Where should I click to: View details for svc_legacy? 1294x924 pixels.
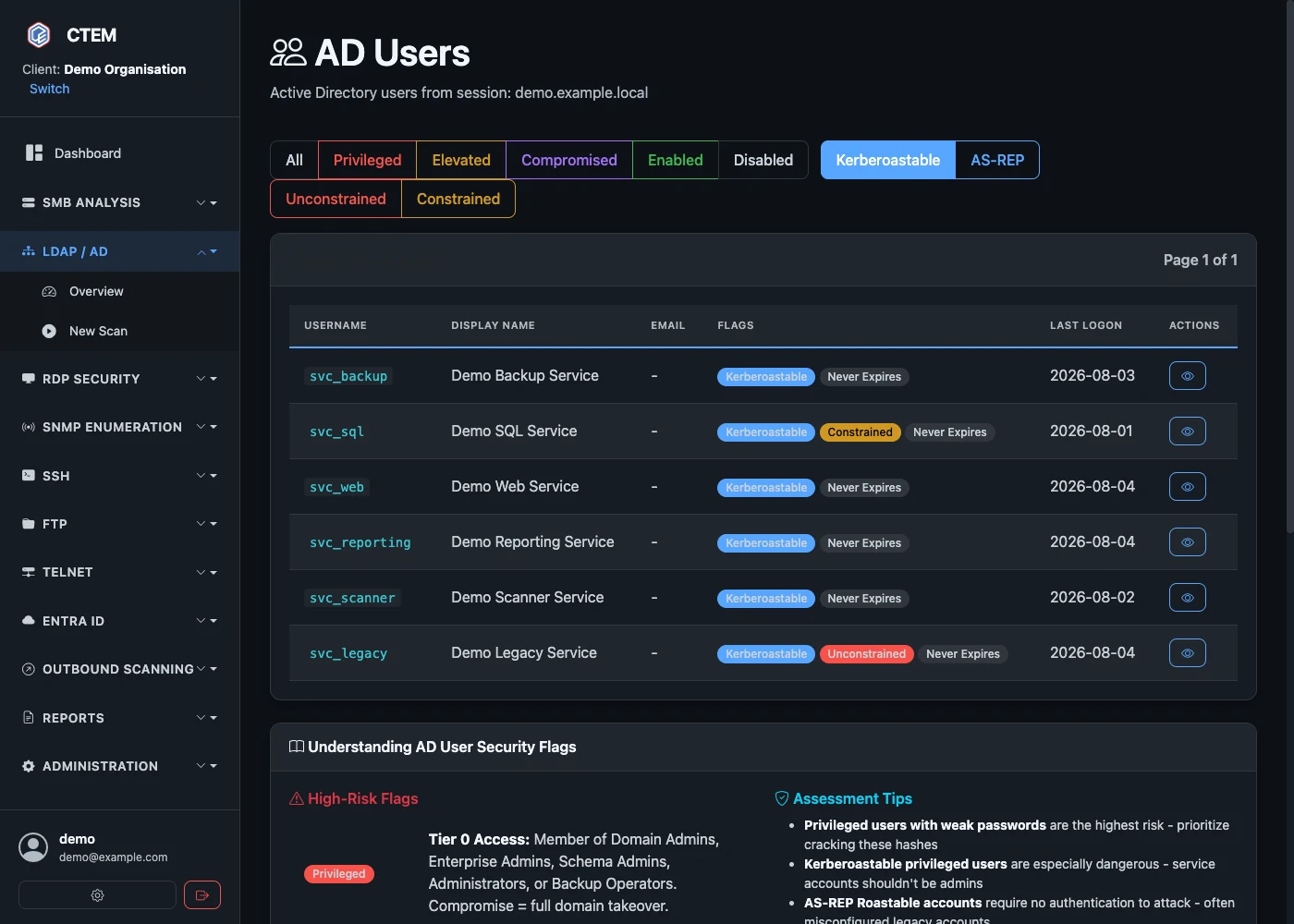coord(1188,653)
